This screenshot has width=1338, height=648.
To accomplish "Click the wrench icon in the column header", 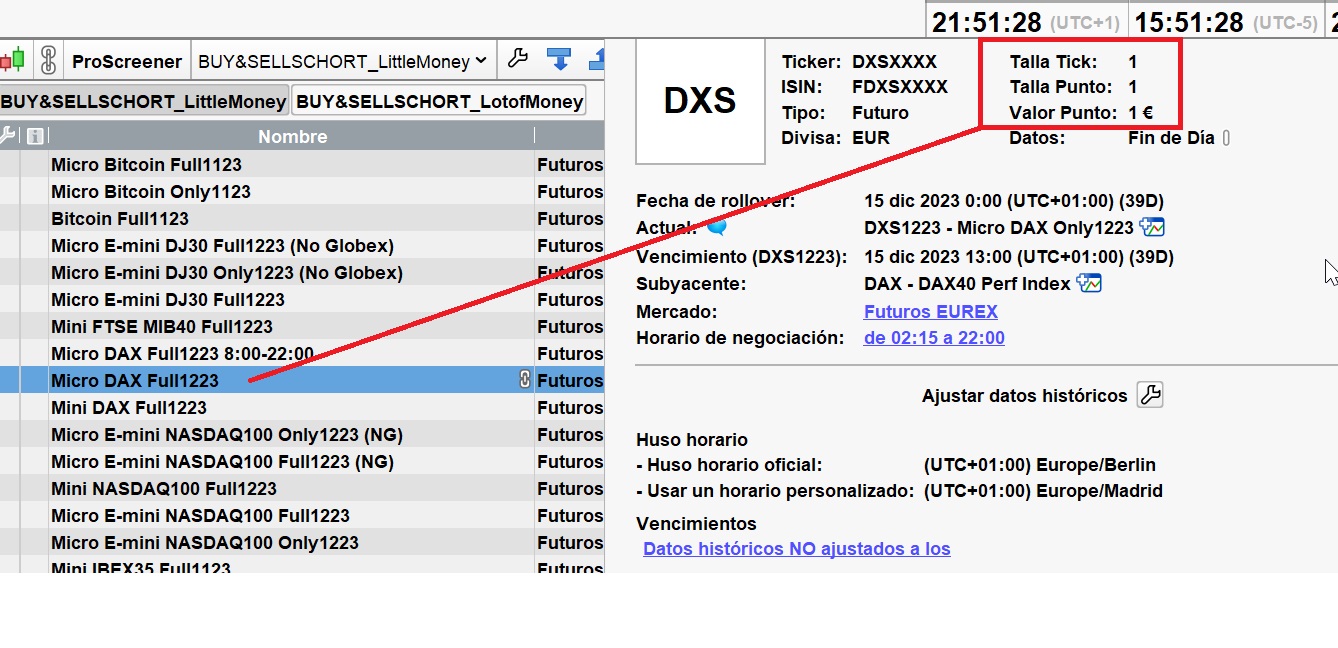I will pos(7,136).
